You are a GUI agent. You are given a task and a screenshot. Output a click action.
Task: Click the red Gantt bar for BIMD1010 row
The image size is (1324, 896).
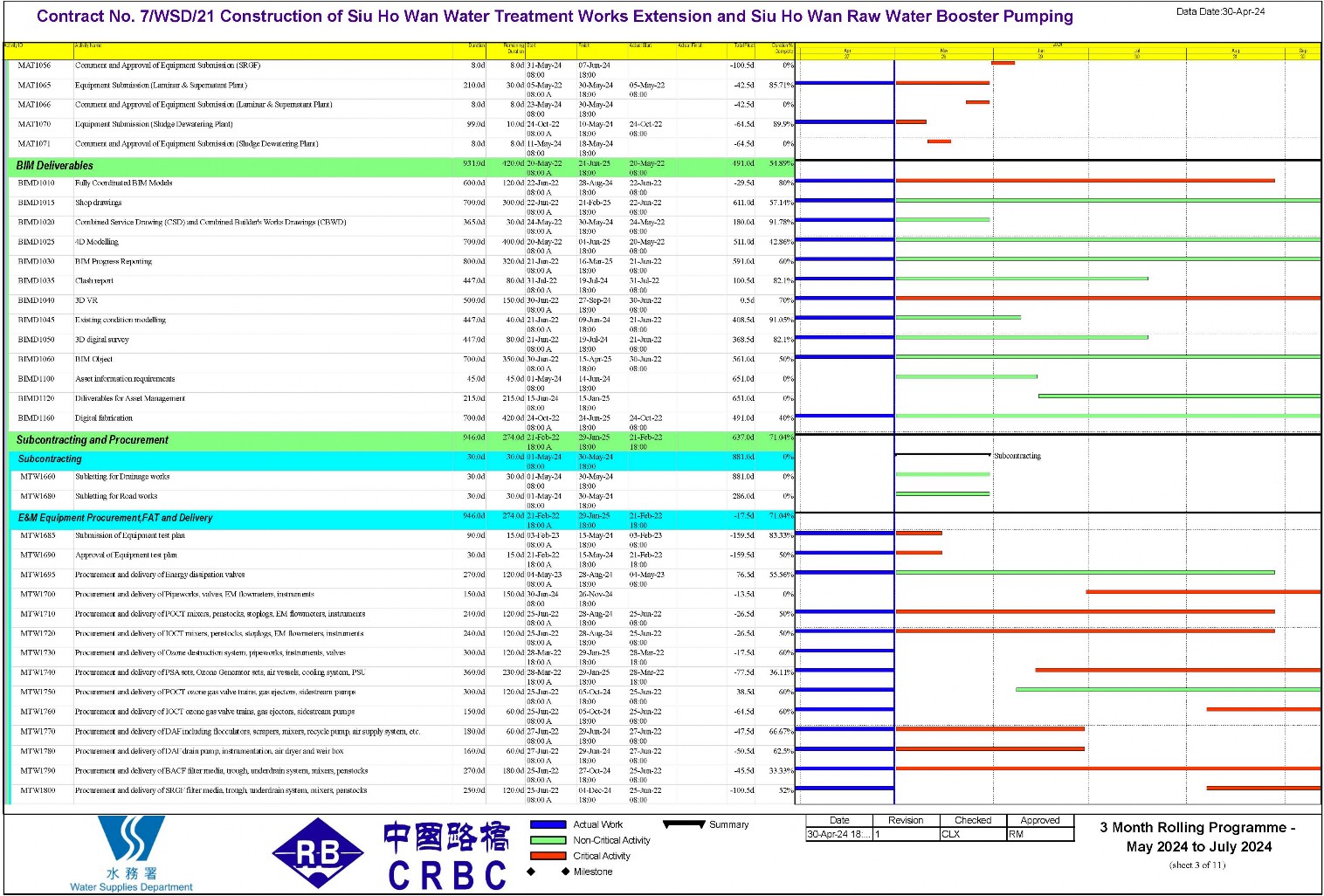1085,181
